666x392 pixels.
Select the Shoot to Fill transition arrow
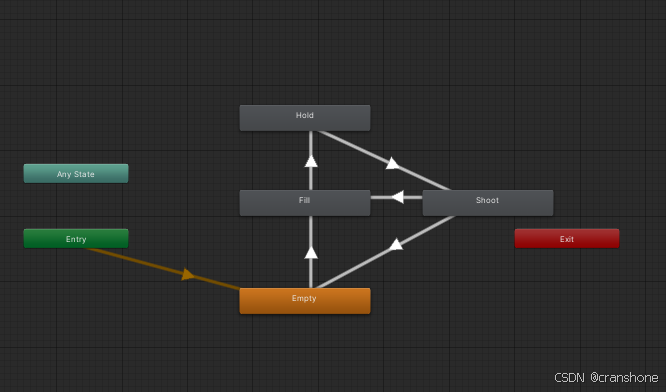coord(397,197)
